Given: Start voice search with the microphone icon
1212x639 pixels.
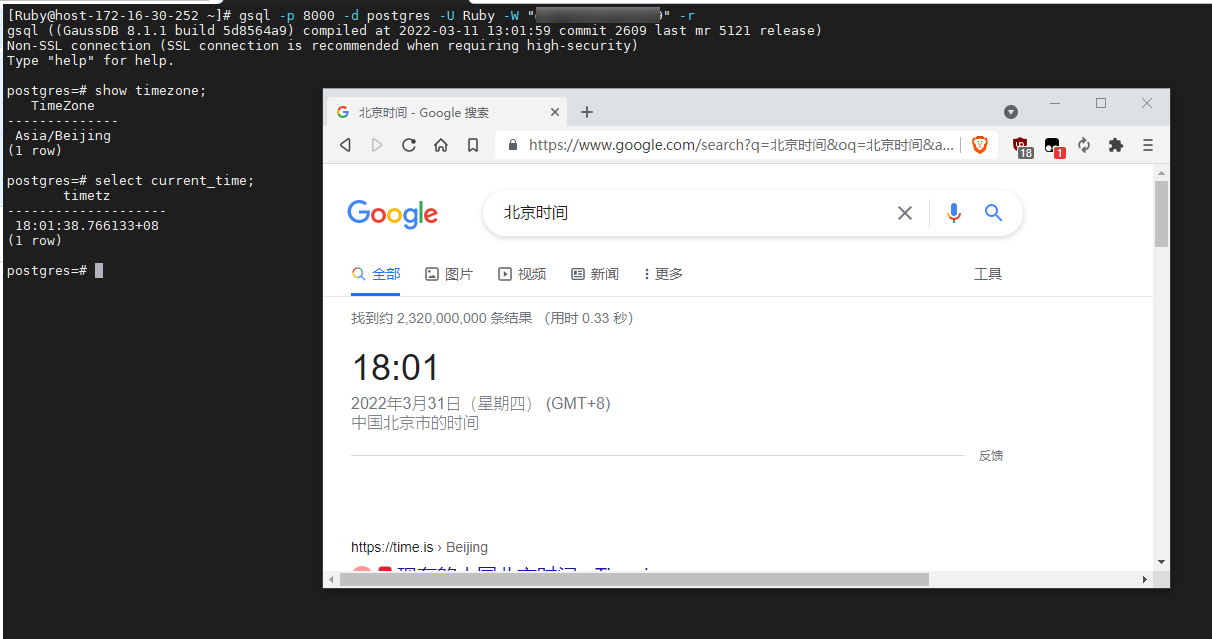Looking at the screenshot, I should click(954, 213).
